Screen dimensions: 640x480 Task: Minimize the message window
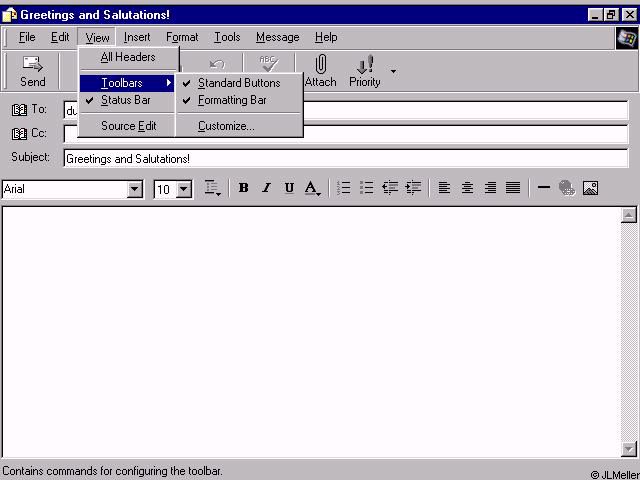(595, 15)
